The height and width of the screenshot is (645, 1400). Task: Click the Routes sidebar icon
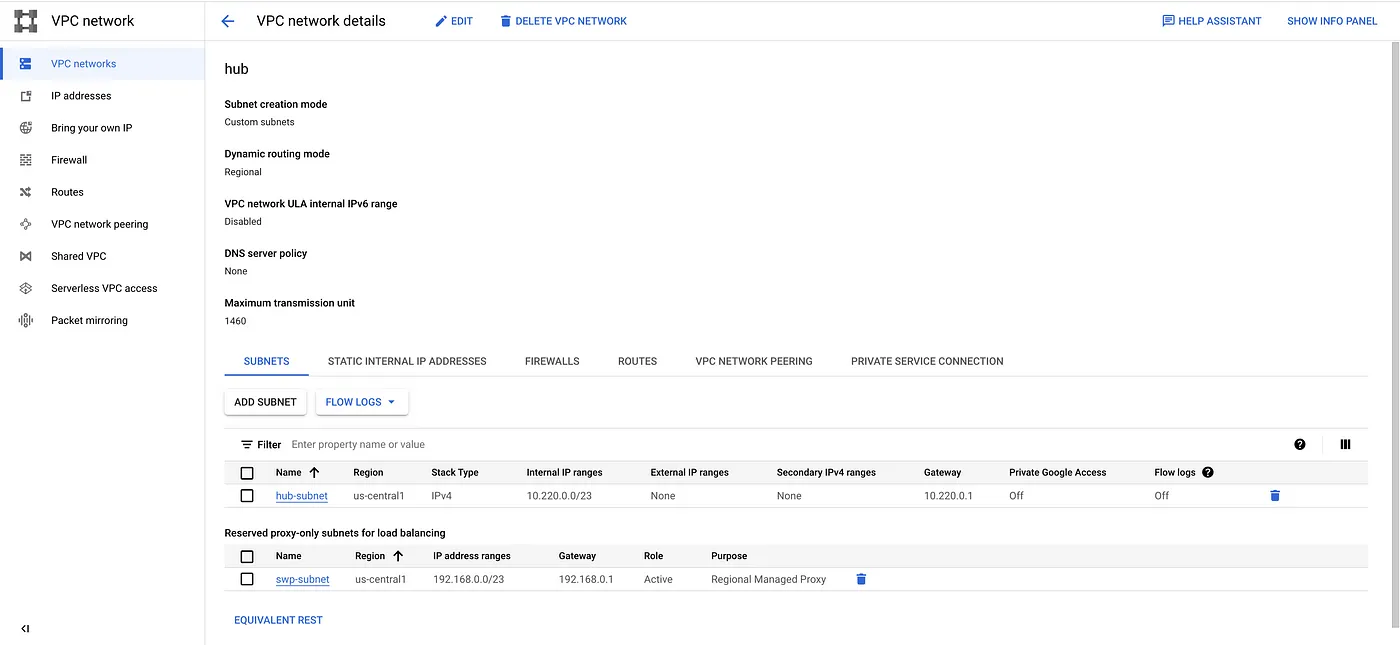pos(26,192)
